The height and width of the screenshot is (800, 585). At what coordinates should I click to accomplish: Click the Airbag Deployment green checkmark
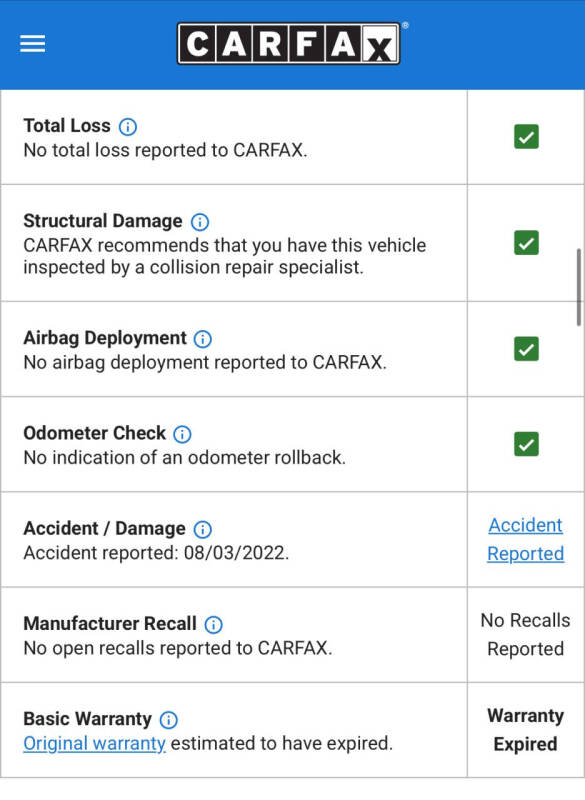pyautogui.click(x=526, y=349)
